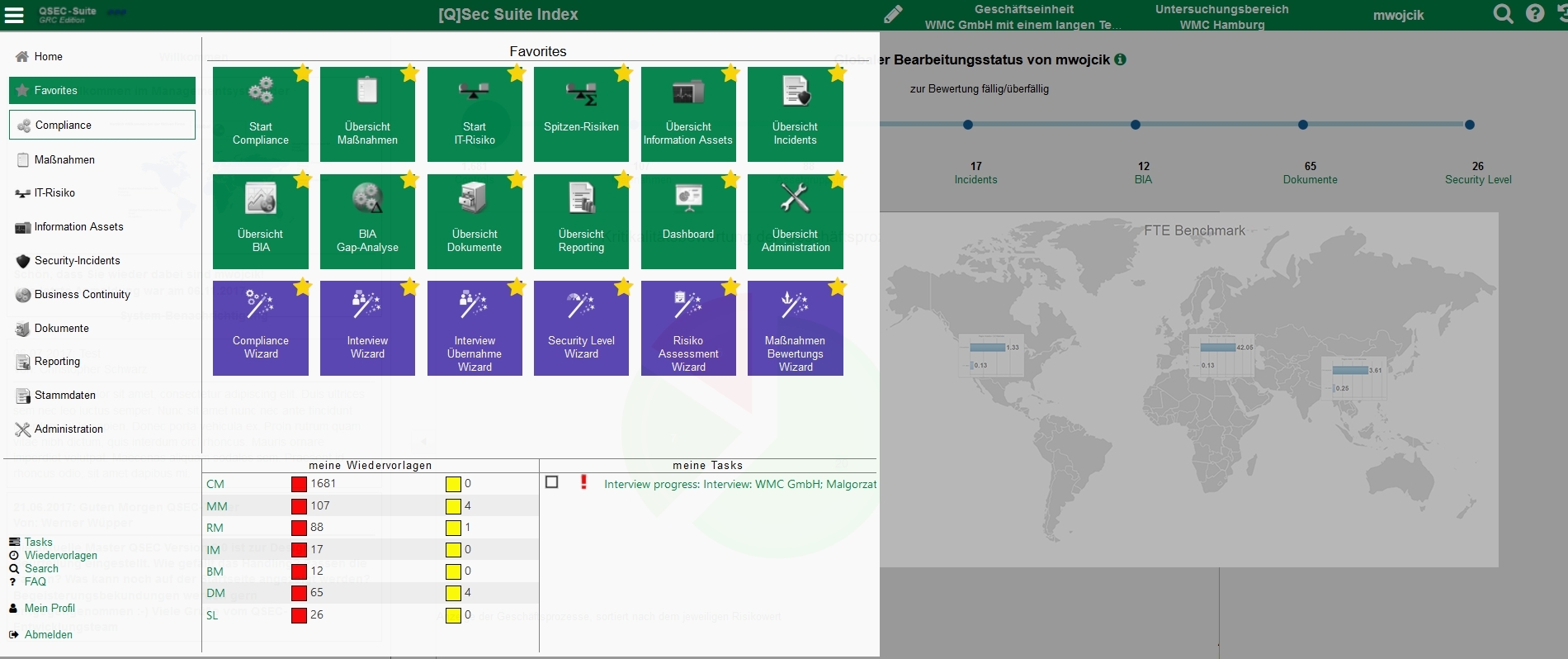Open the Dashboard tile
This screenshot has width=1568, height=659.
click(688, 221)
